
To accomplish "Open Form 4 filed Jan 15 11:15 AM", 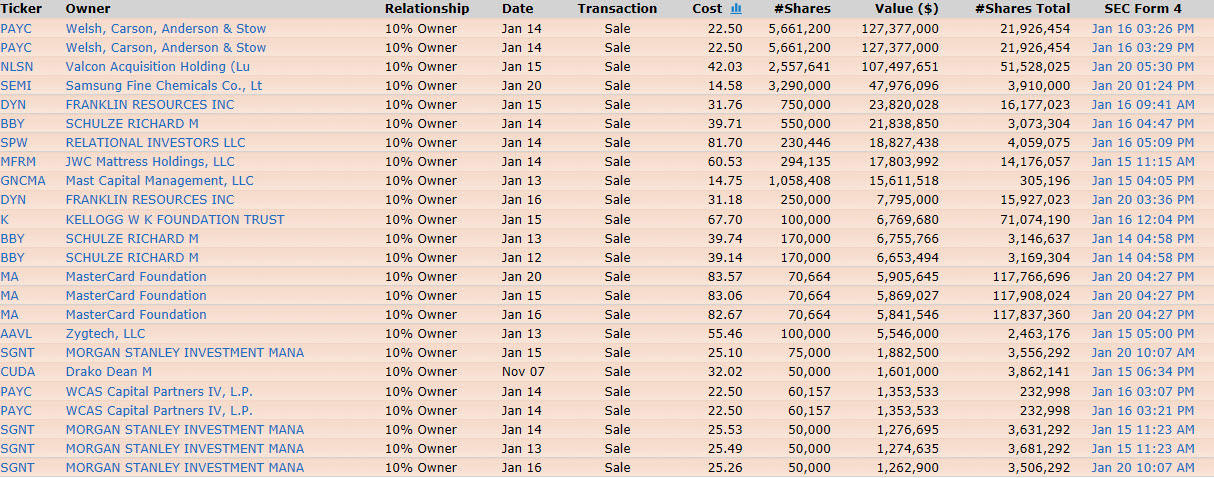I will pos(1142,162).
